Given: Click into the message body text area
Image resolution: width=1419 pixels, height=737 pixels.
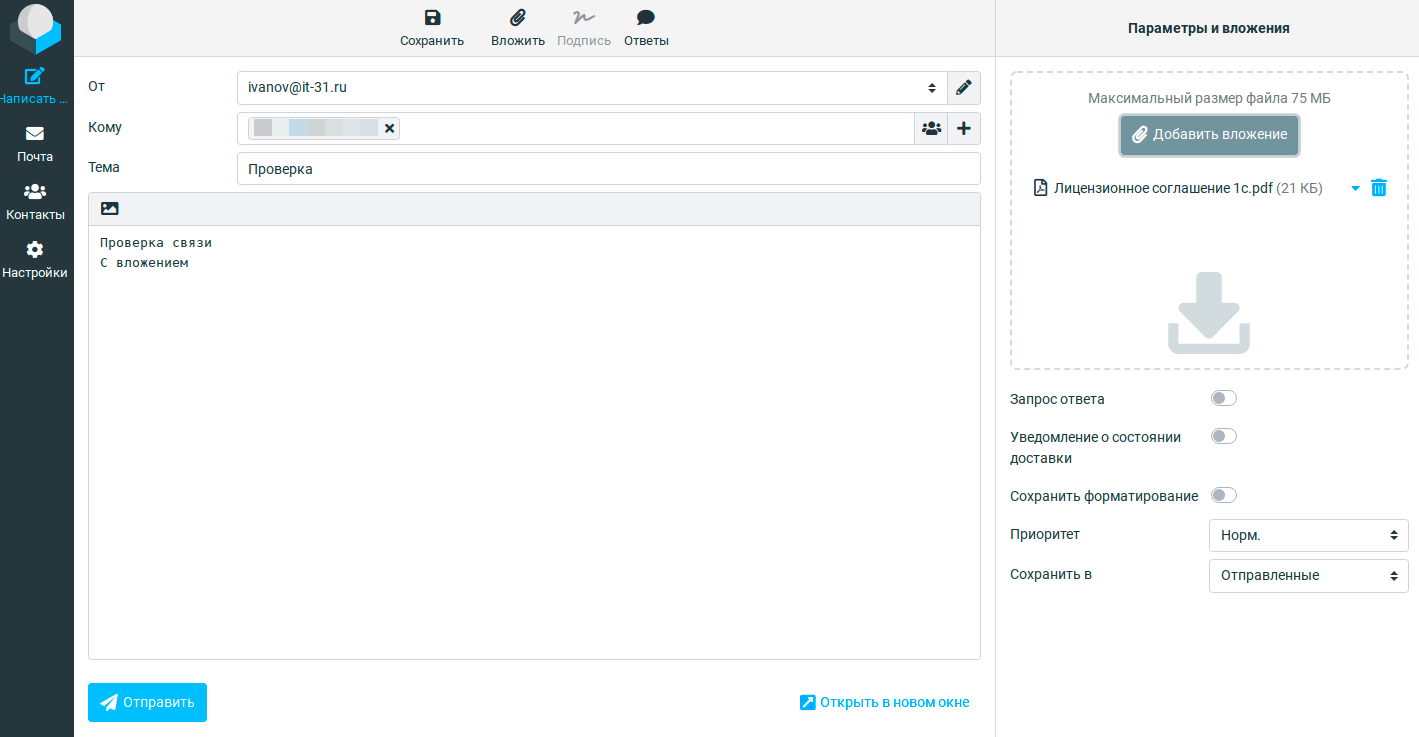Looking at the screenshot, I should click(x=534, y=442).
